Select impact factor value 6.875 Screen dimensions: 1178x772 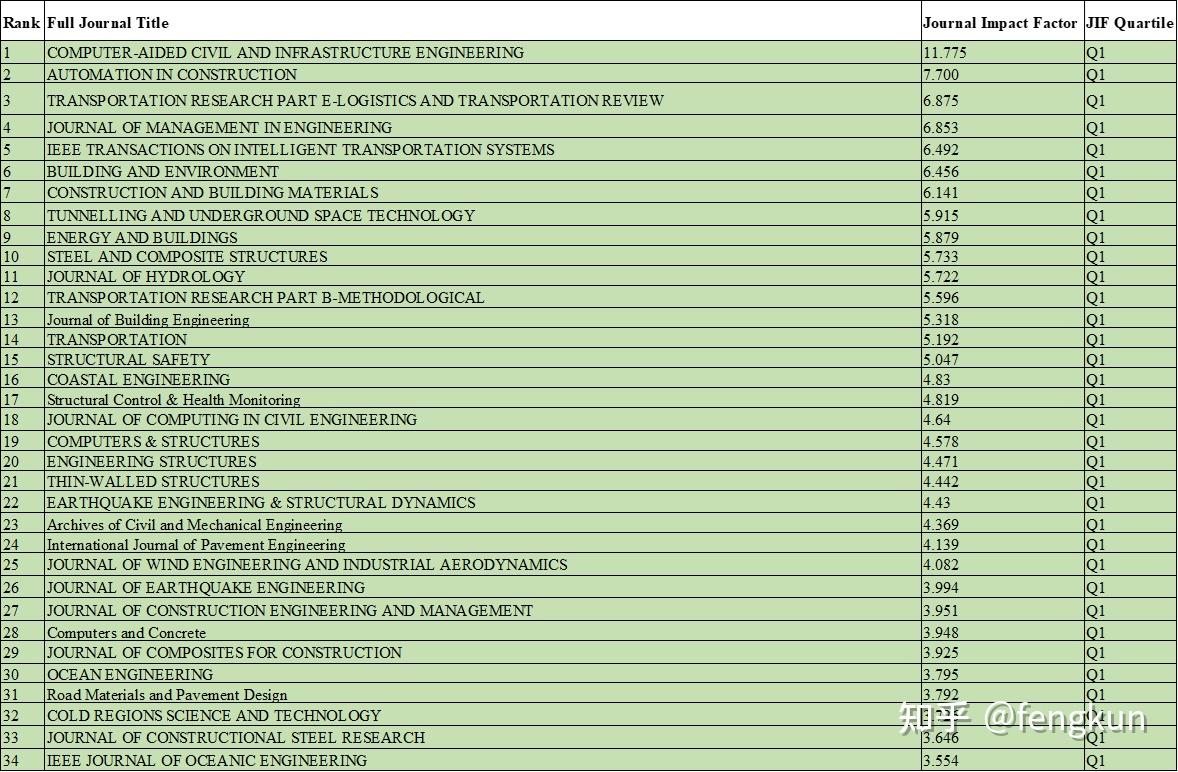pyautogui.click(x=941, y=101)
